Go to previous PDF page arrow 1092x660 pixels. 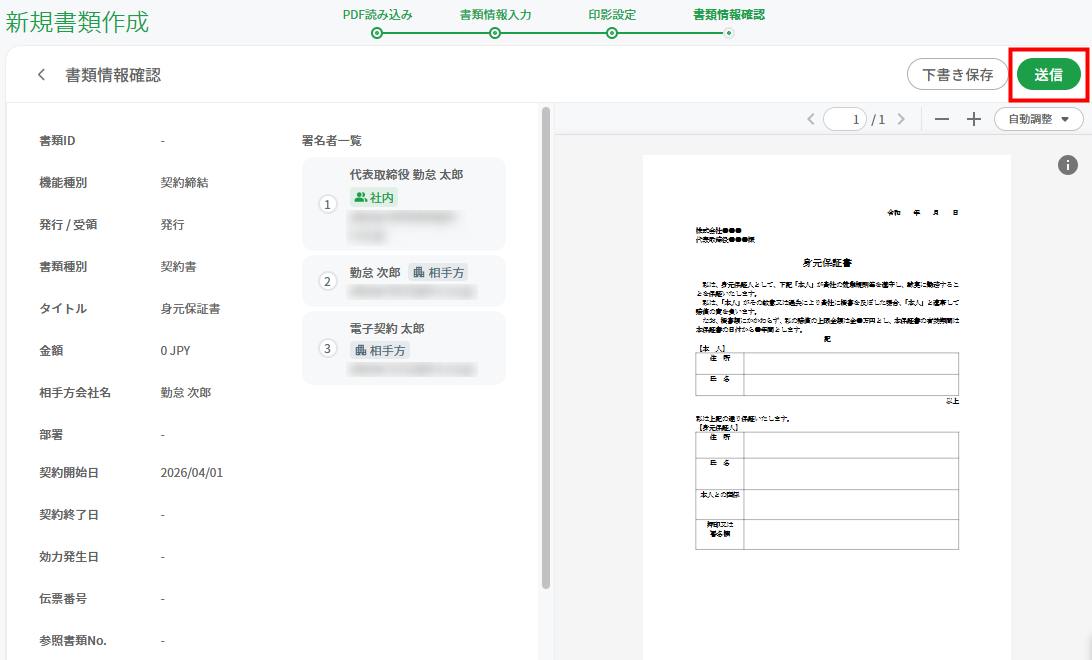[811, 119]
